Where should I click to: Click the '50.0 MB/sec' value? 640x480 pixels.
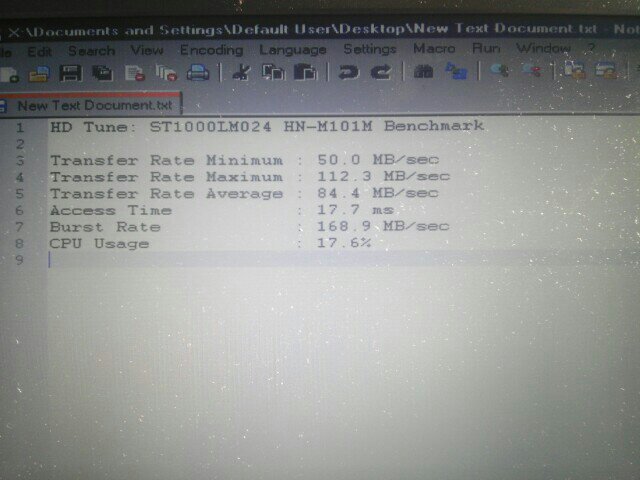[378, 159]
